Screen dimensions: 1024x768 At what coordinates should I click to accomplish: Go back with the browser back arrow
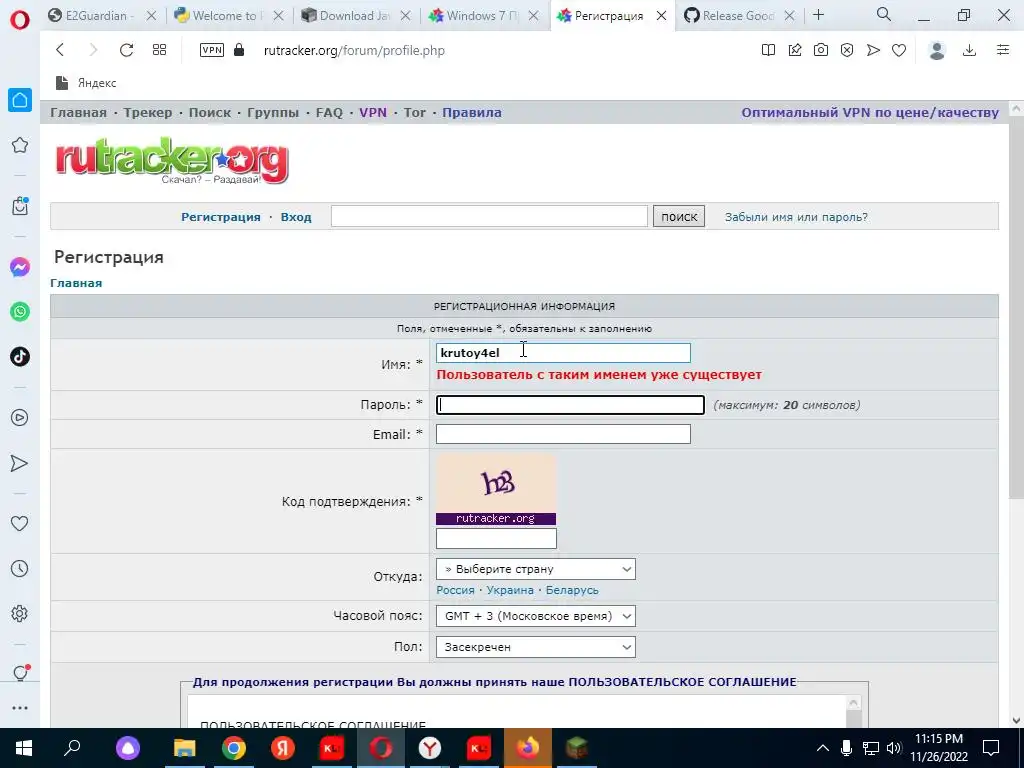(x=60, y=50)
